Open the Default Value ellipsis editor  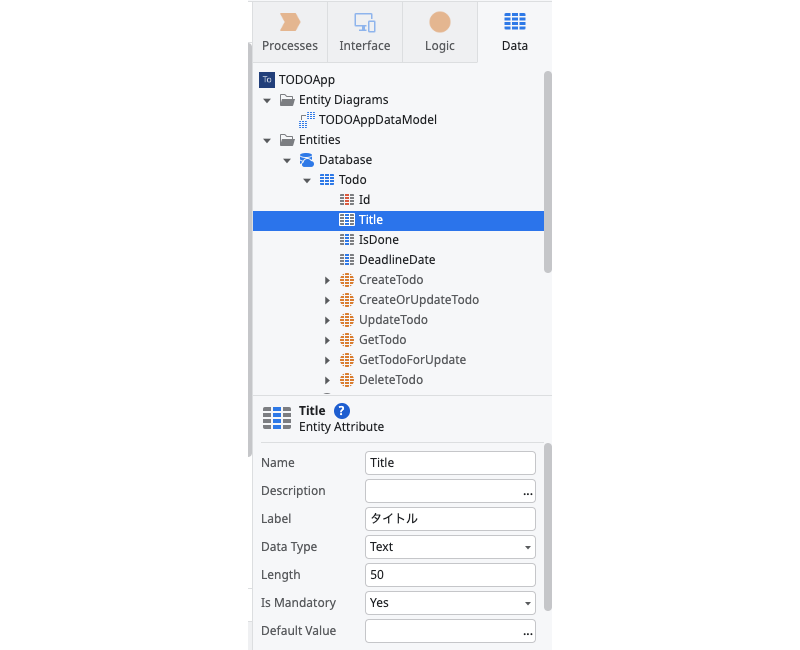[x=528, y=633]
